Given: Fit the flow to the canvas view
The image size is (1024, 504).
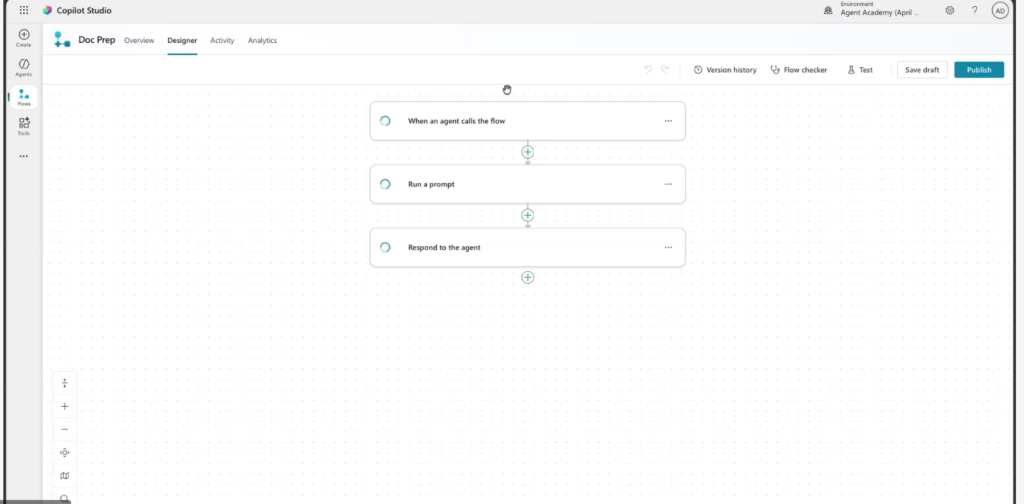Looking at the screenshot, I should pyautogui.click(x=65, y=452).
